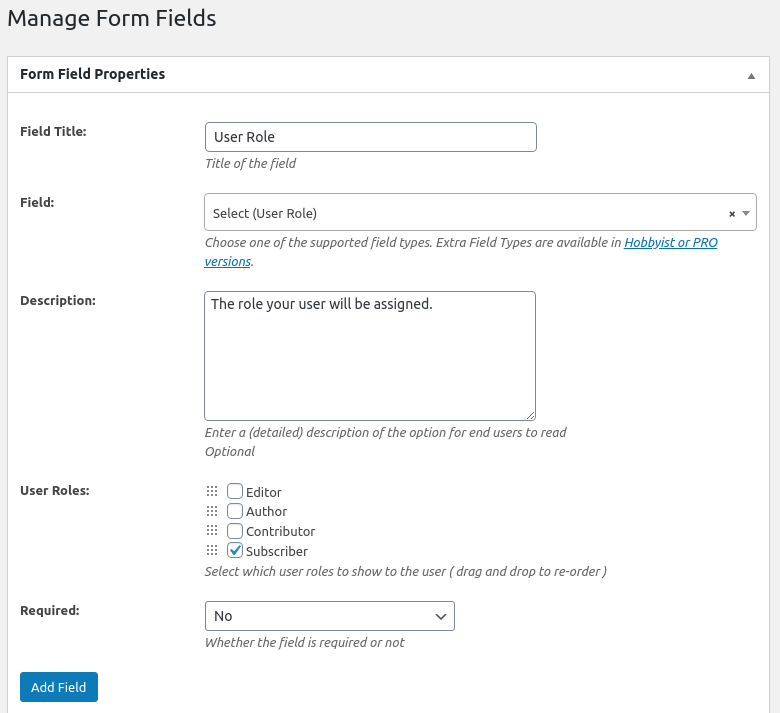
Task: Enable the Editor user role checkbox
Action: [x=235, y=491]
